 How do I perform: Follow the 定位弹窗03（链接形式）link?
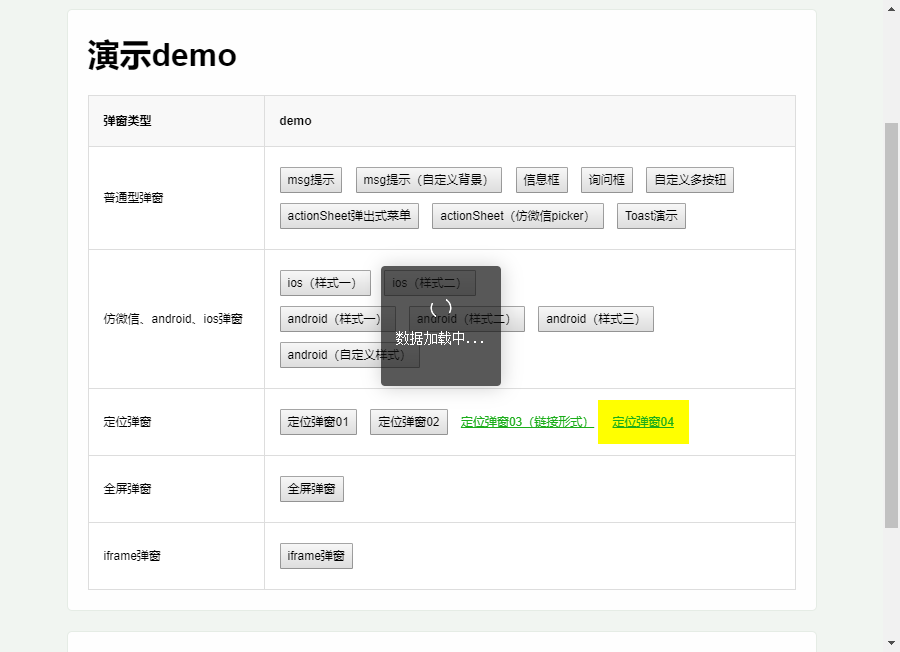[527, 422]
